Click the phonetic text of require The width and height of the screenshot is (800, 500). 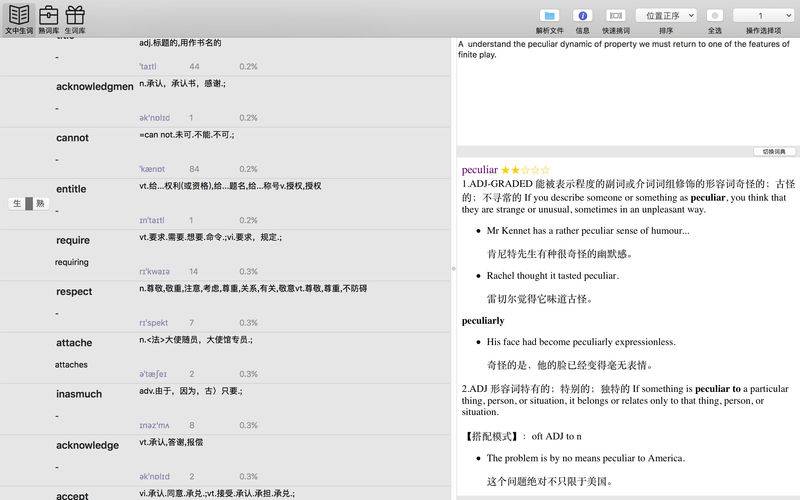click(154, 271)
